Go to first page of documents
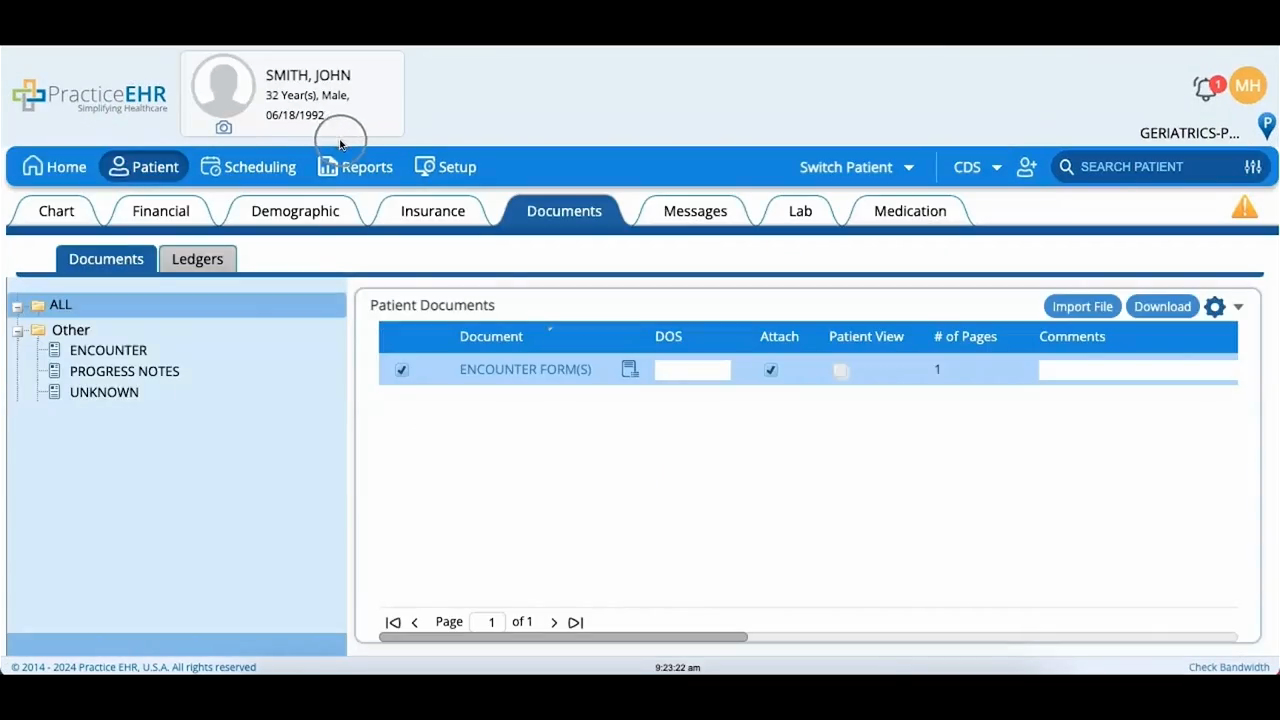The image size is (1280, 720). 393,623
